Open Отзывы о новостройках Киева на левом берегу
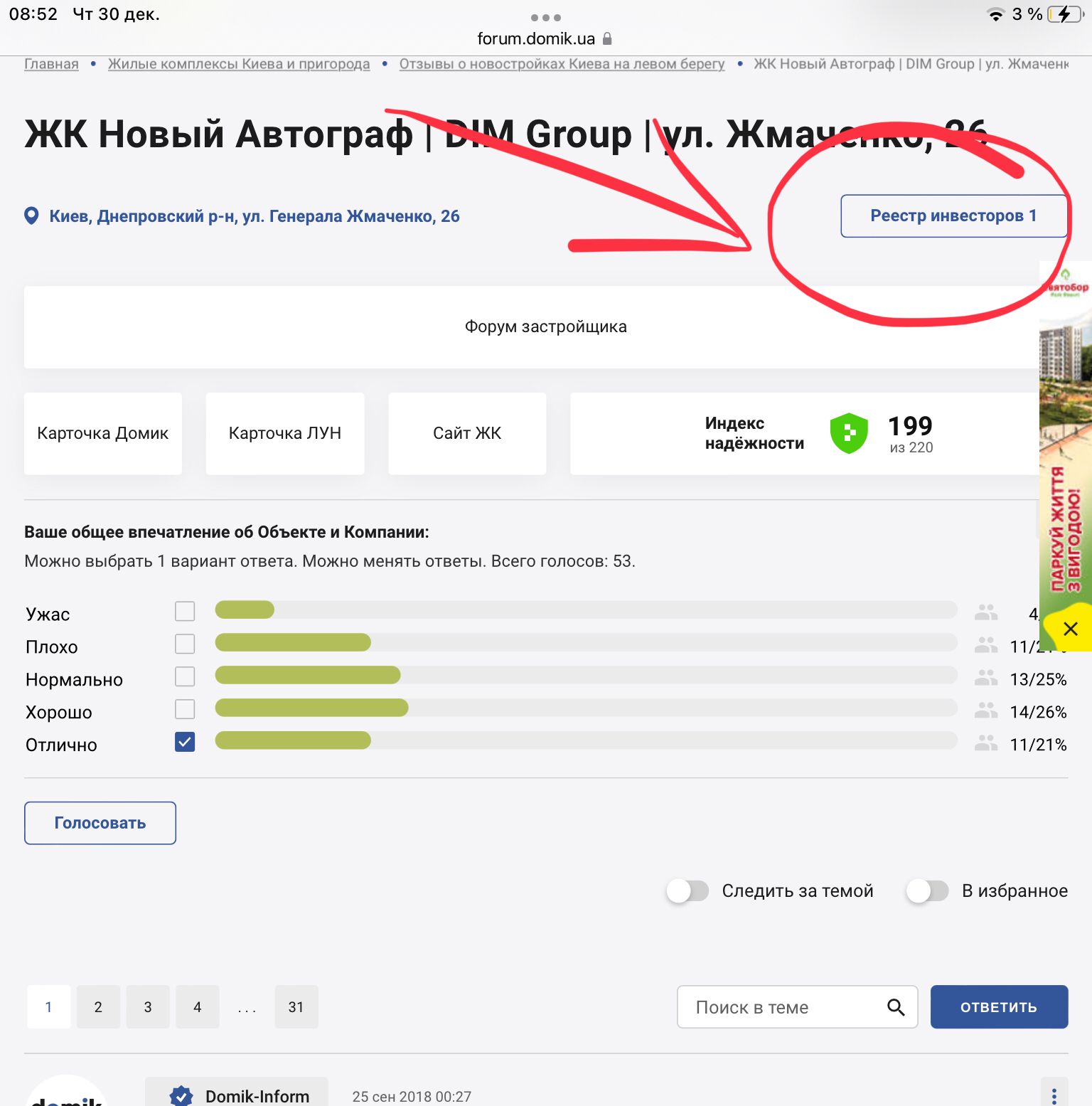 [x=562, y=64]
